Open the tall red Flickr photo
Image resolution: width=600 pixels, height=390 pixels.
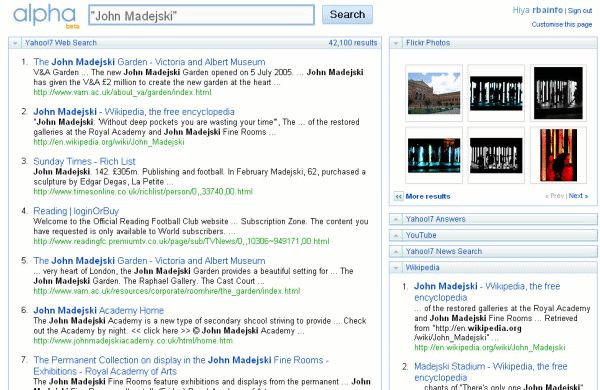tap(558, 155)
